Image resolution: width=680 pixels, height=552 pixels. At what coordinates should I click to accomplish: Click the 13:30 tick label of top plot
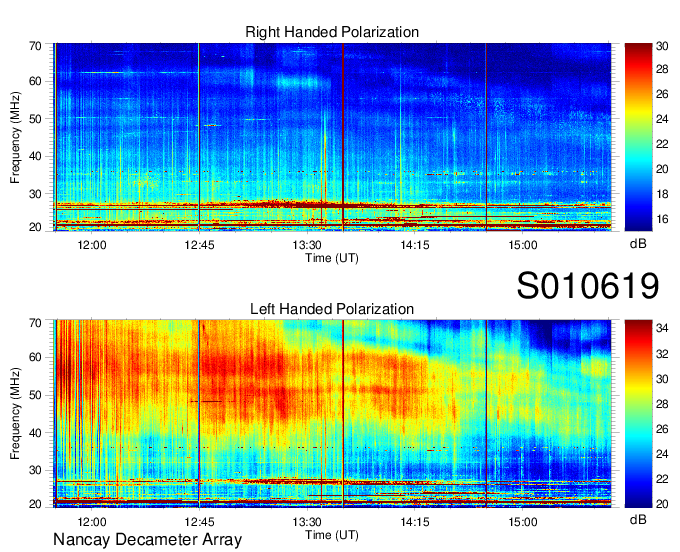point(307,245)
